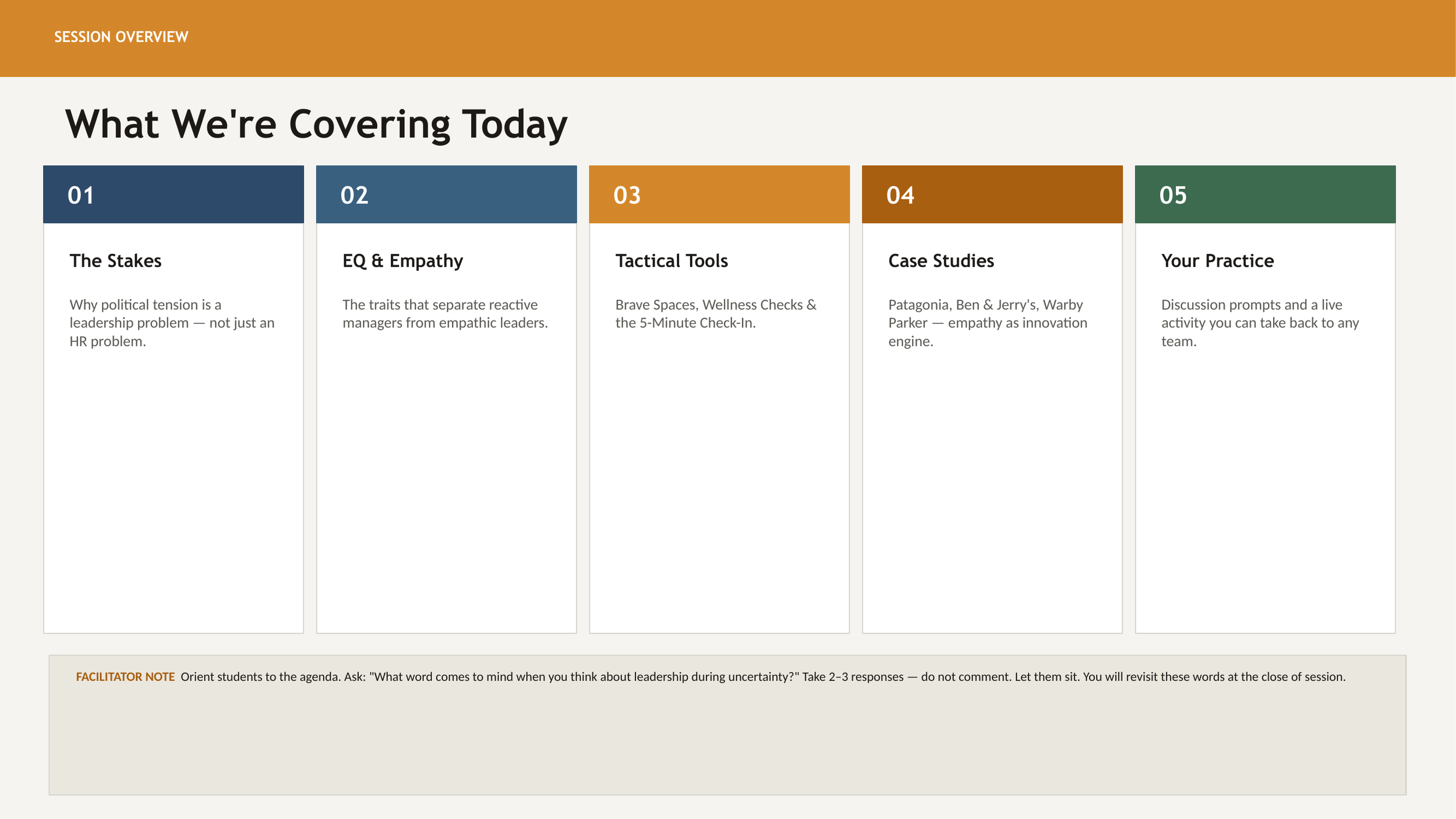Screen dimensions: 1456x819
Task: Select 'Case Studies' card heading
Action: (941, 260)
